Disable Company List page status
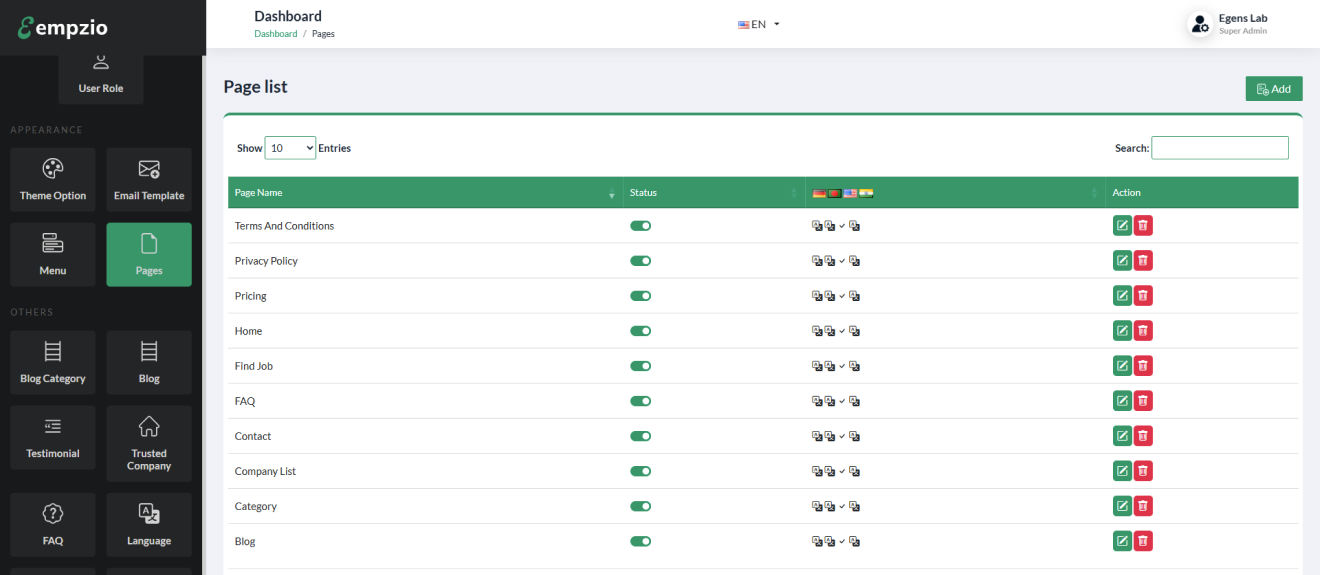 coord(640,471)
